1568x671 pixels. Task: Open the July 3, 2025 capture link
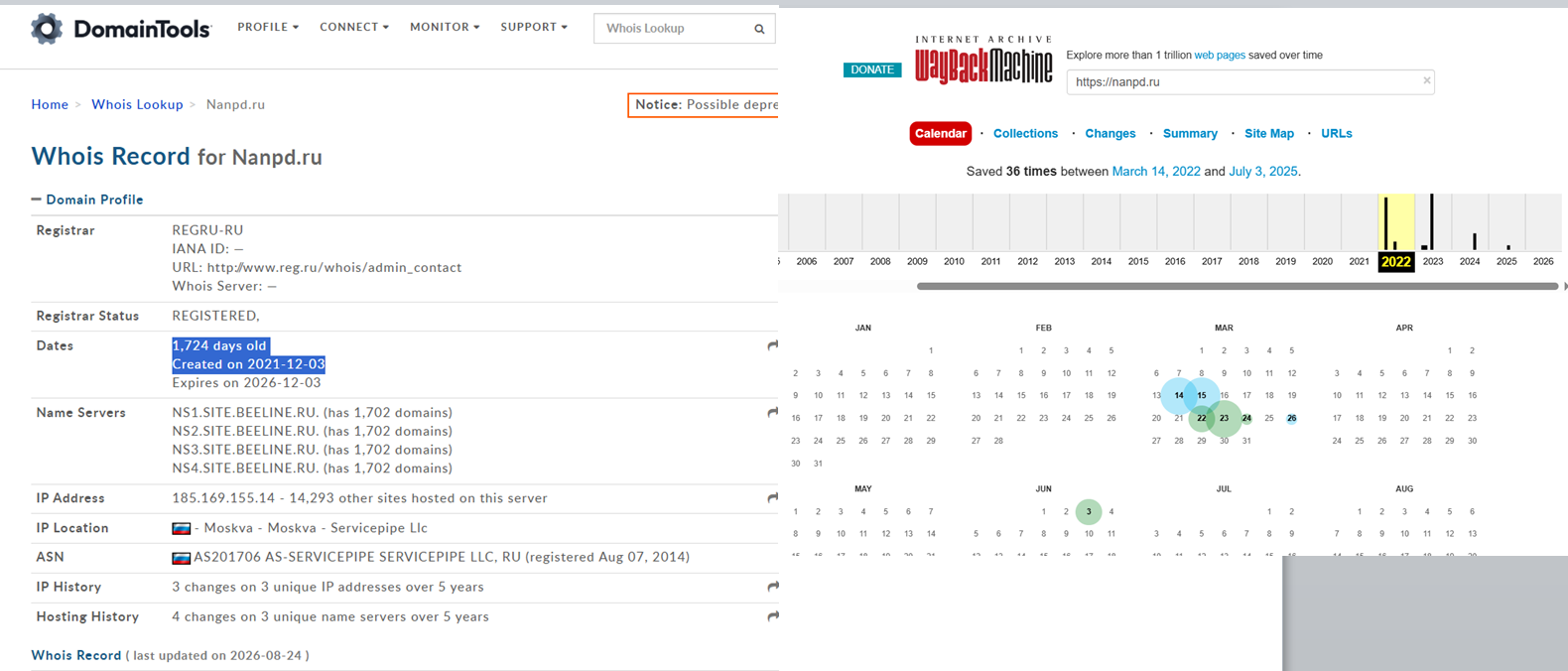pyautogui.click(x=1262, y=172)
